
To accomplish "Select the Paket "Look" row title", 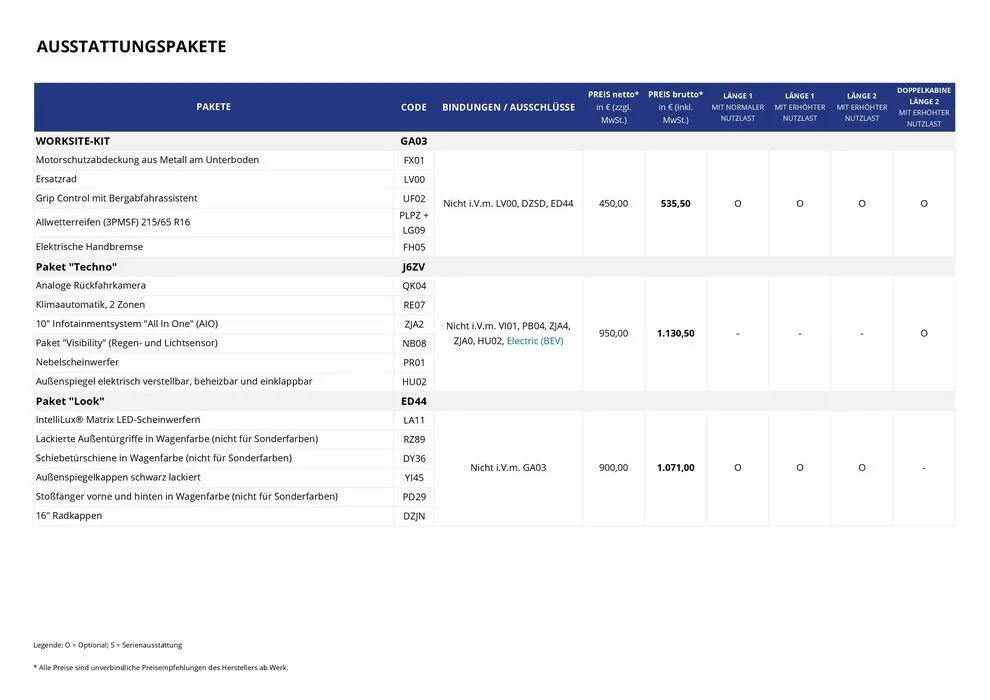I will click(70, 401).
